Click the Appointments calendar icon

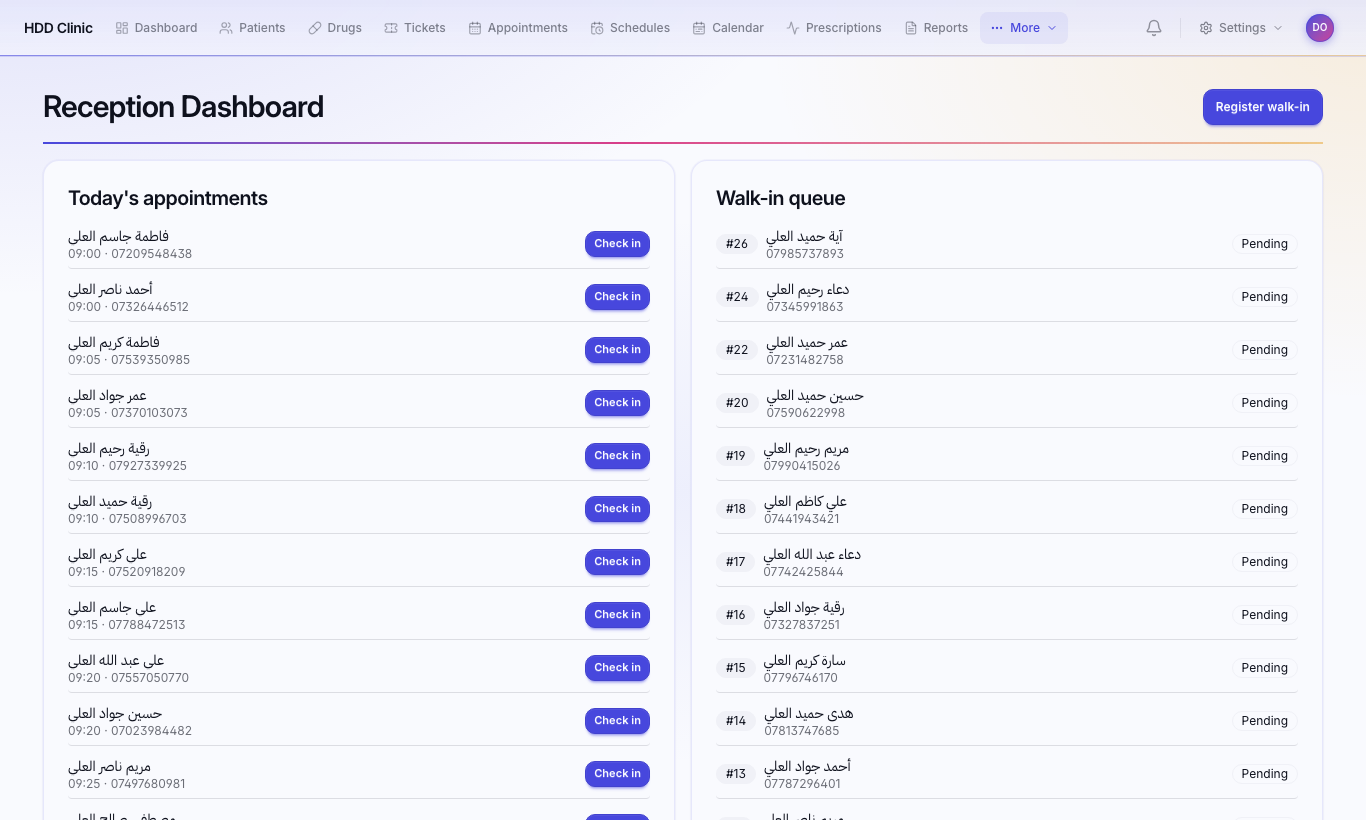pyautogui.click(x=475, y=28)
